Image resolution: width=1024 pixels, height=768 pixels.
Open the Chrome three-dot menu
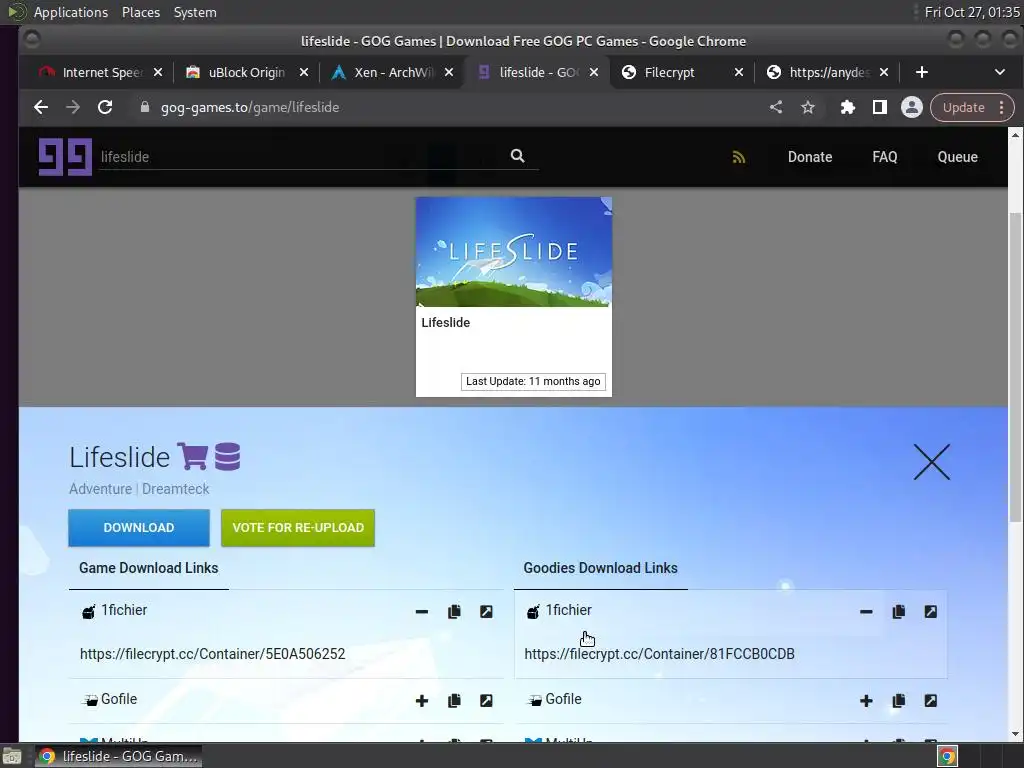(1001, 107)
